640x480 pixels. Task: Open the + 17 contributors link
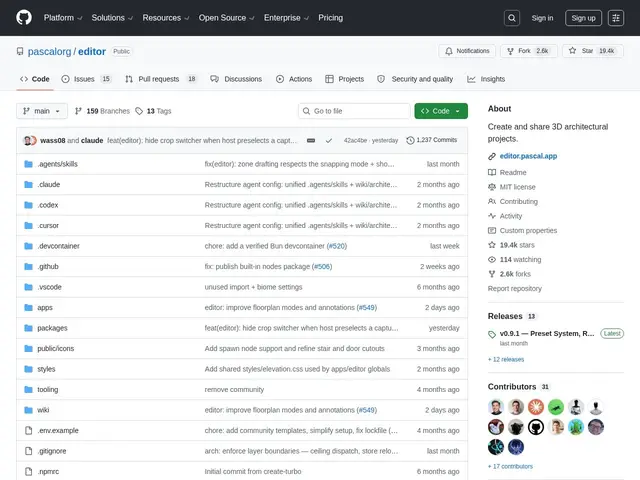pos(510,466)
